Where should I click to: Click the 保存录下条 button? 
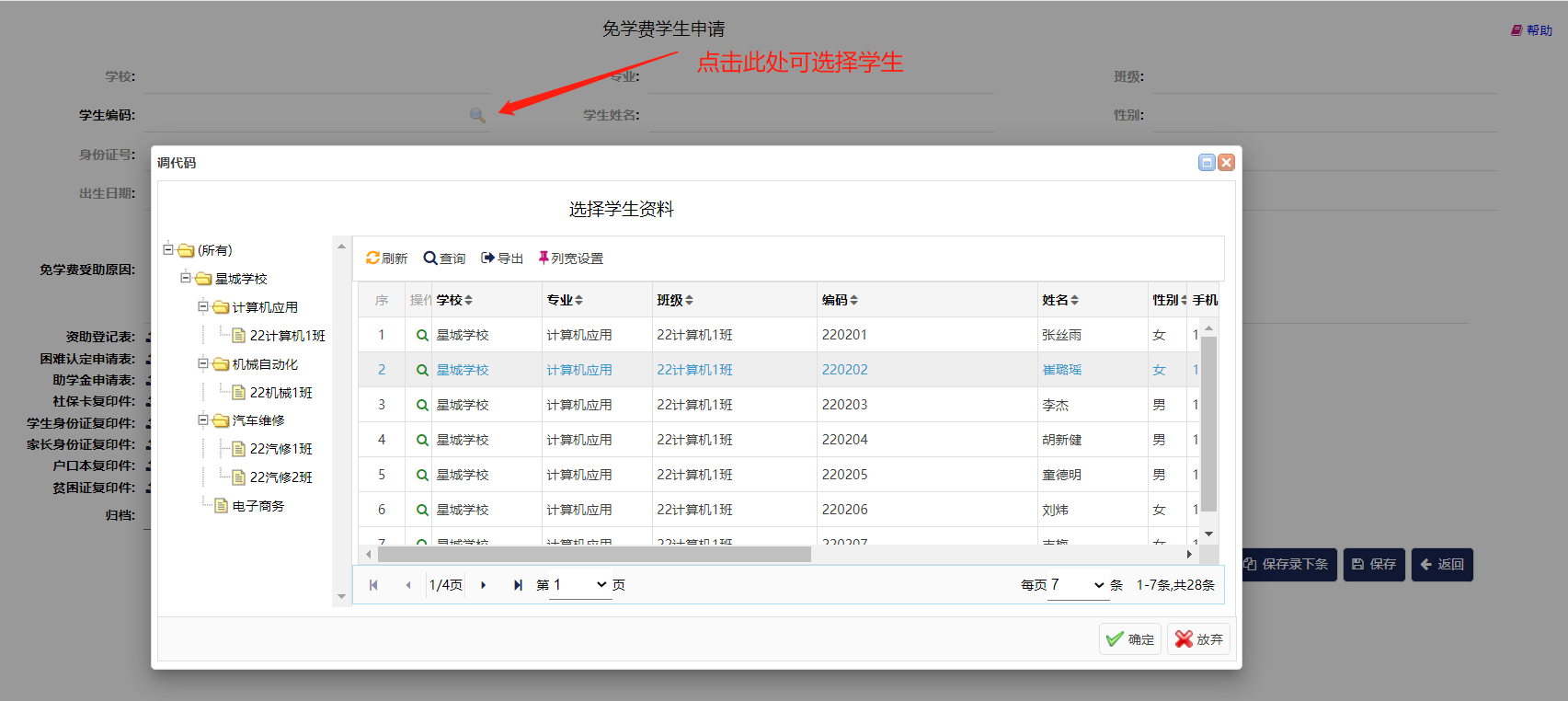click(x=1287, y=564)
